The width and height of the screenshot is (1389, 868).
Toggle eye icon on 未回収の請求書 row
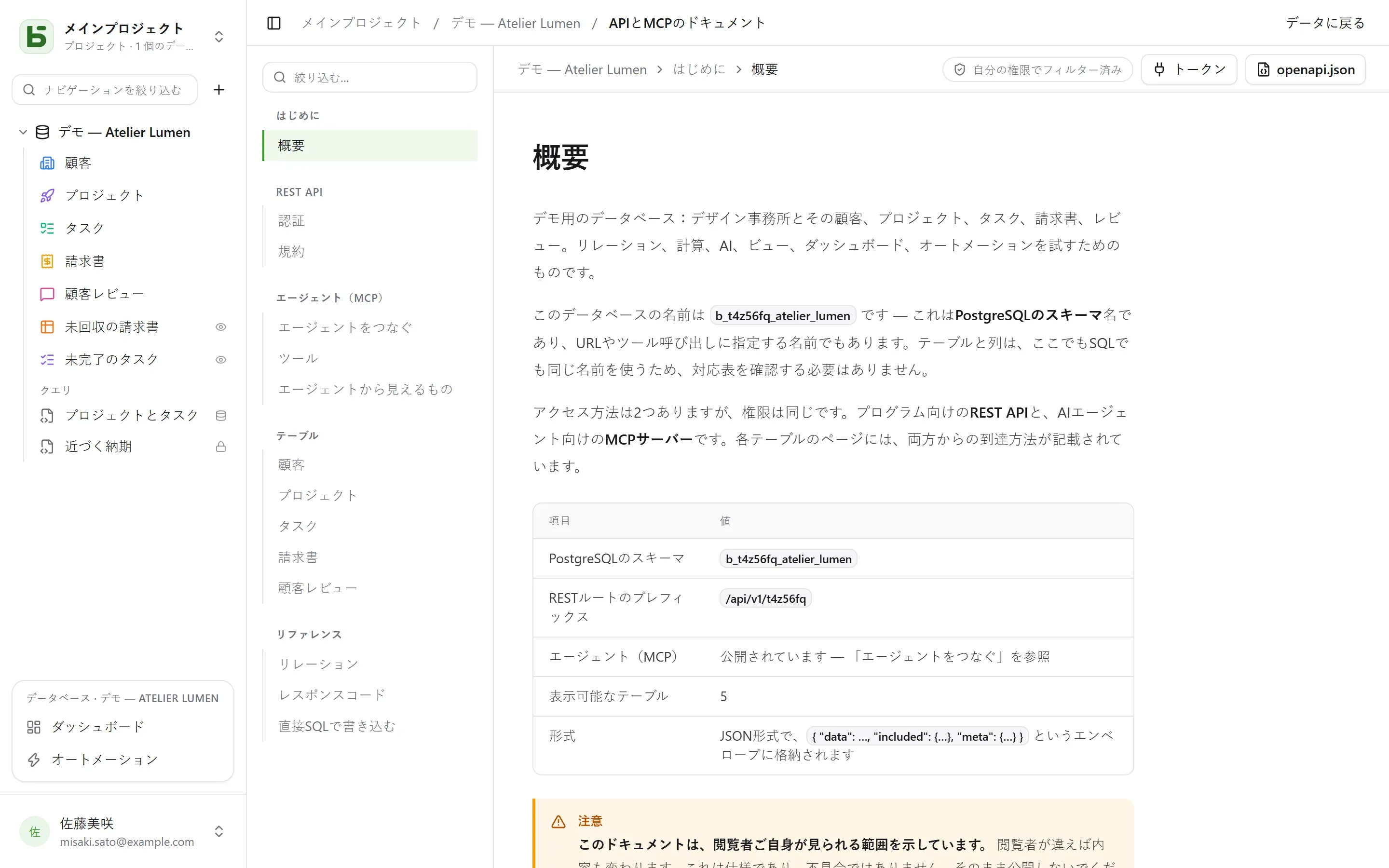221,327
